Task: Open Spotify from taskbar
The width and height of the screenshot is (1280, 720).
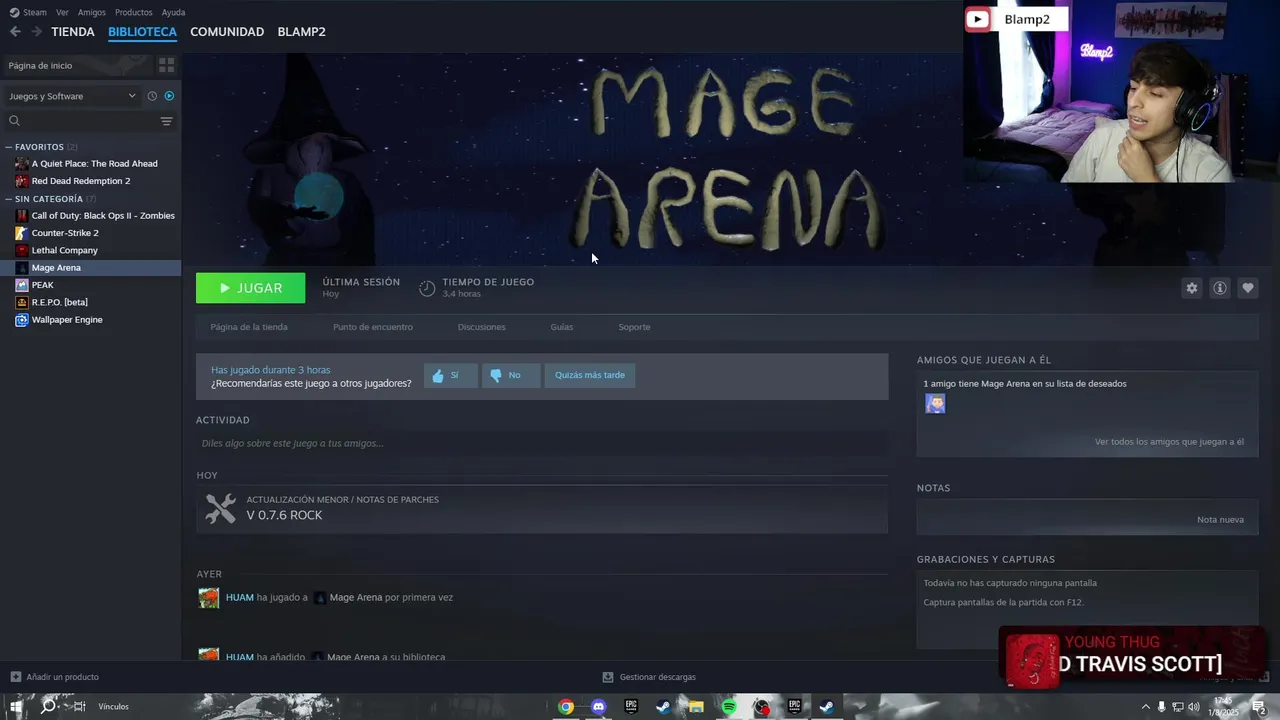Action: (x=729, y=707)
